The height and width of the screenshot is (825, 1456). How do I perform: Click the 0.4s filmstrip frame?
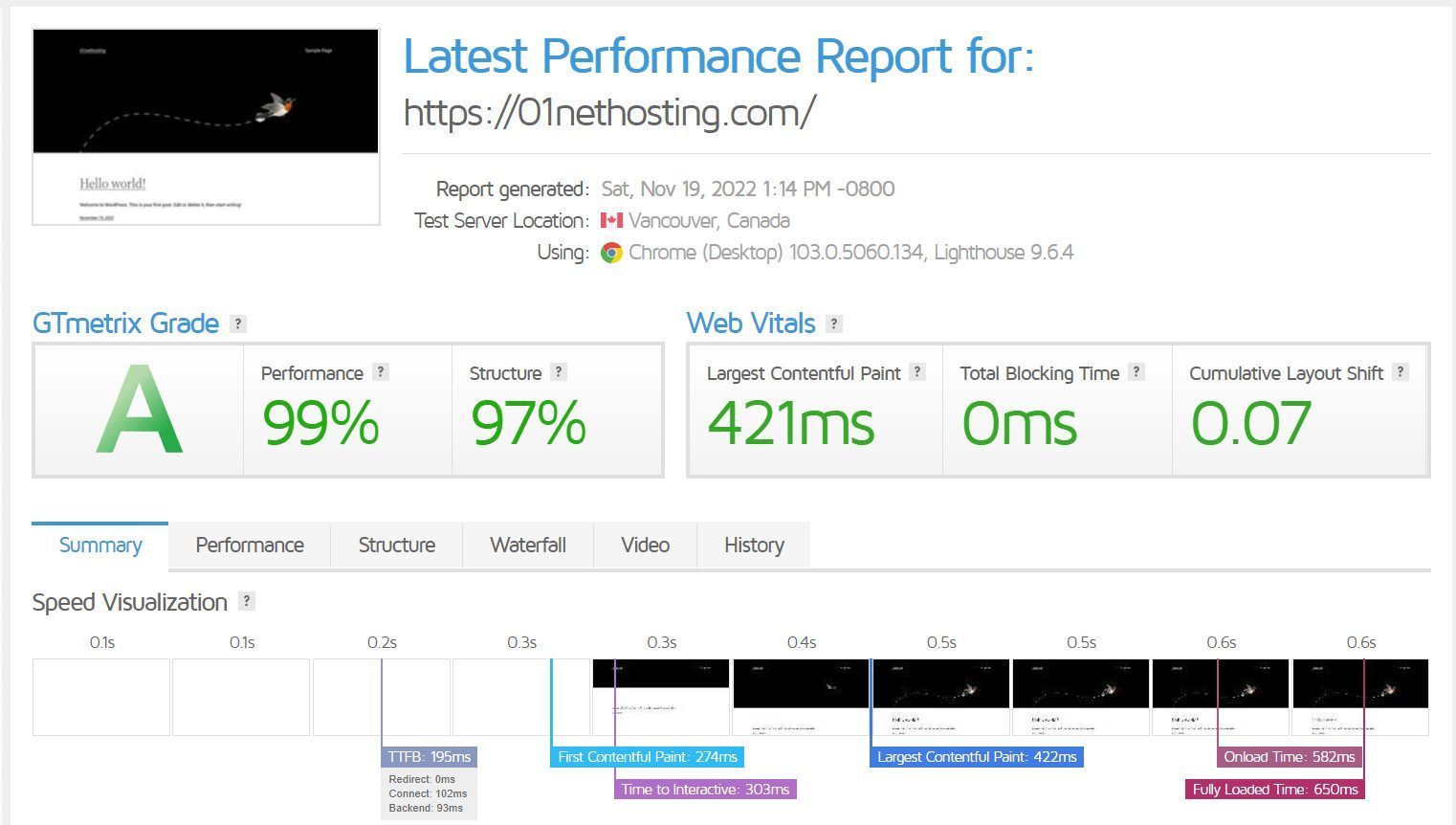(801, 697)
